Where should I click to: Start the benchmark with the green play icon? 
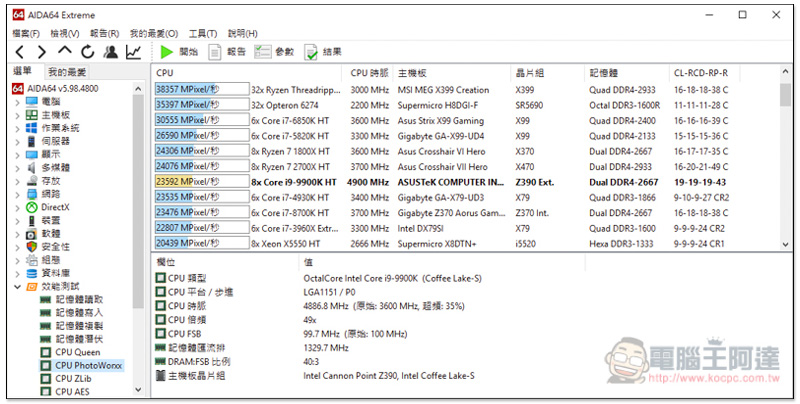coord(166,52)
